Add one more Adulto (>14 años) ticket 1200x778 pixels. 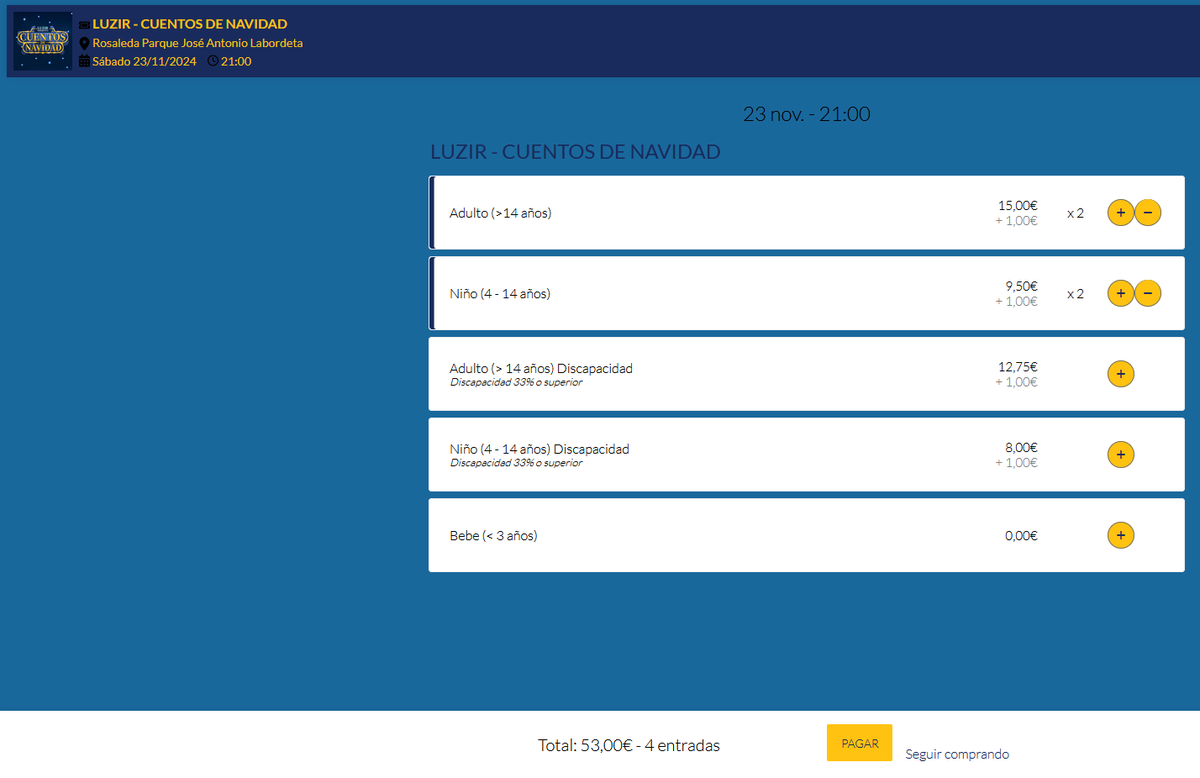tap(1121, 213)
